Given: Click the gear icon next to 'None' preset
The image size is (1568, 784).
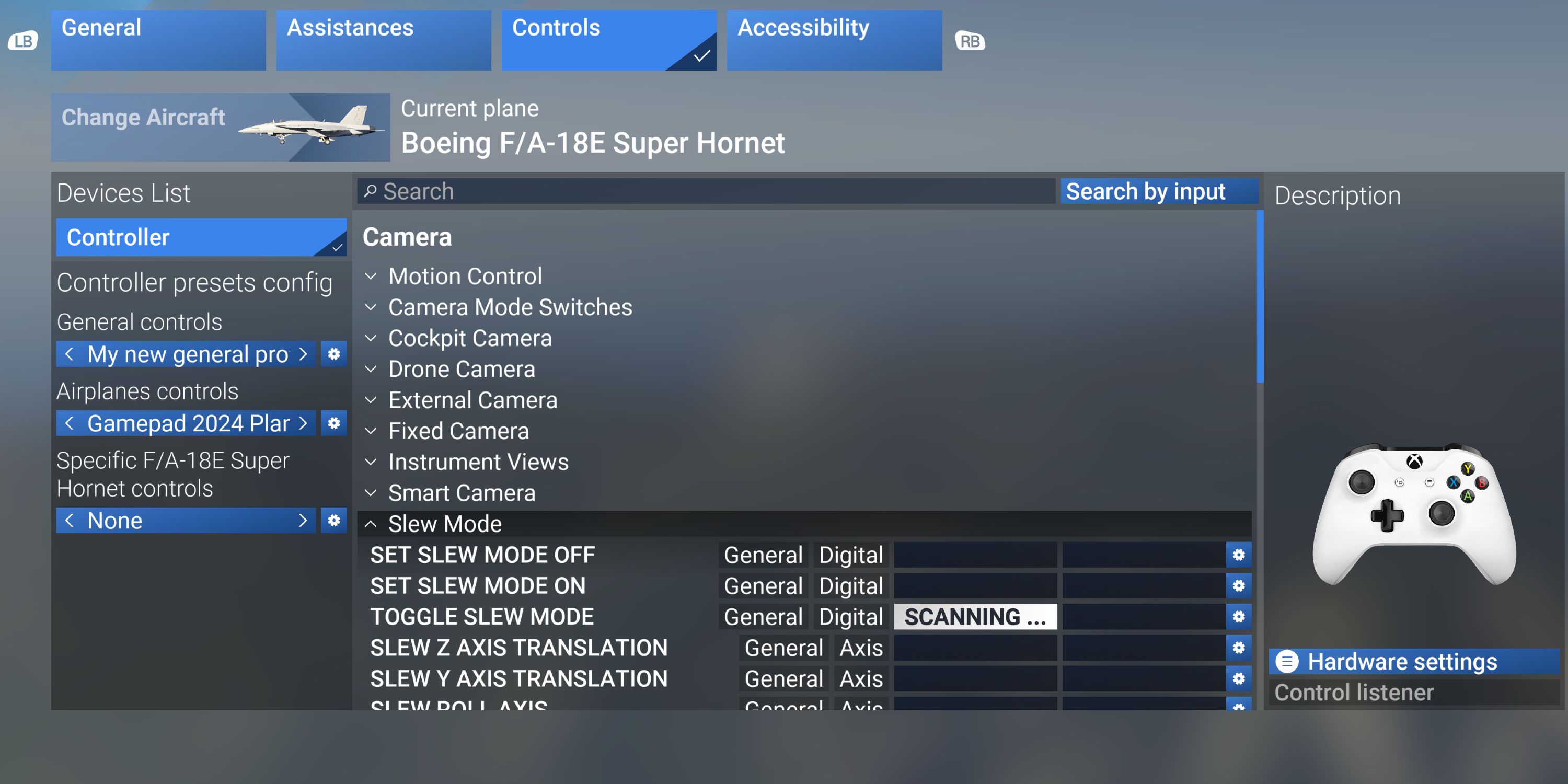Looking at the screenshot, I should pyautogui.click(x=334, y=520).
